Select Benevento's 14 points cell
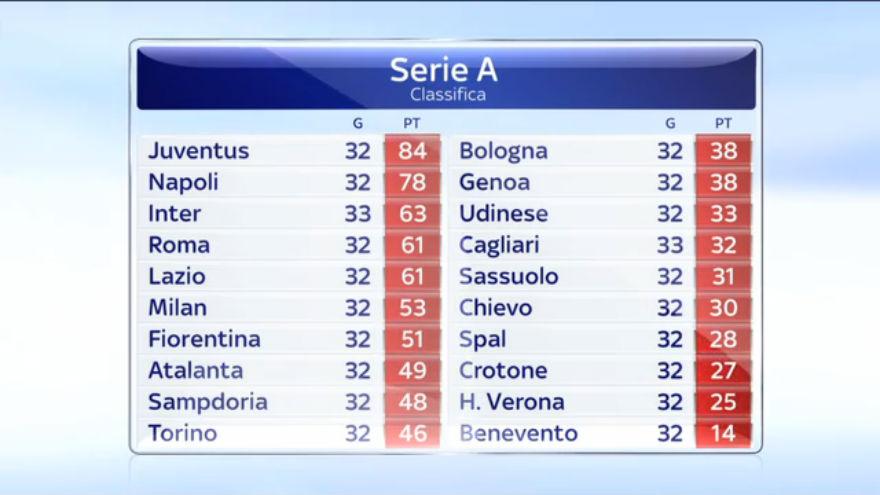The height and width of the screenshot is (495, 880). 723,433
